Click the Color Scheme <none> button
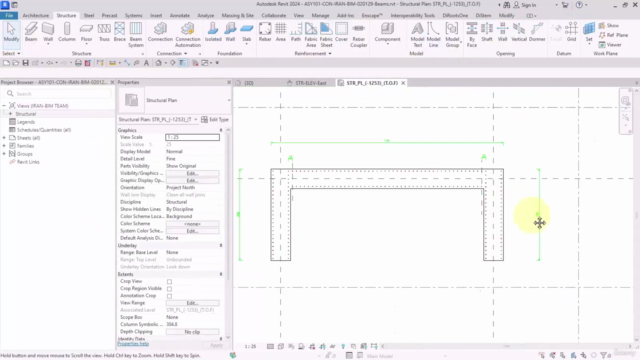 192,224
